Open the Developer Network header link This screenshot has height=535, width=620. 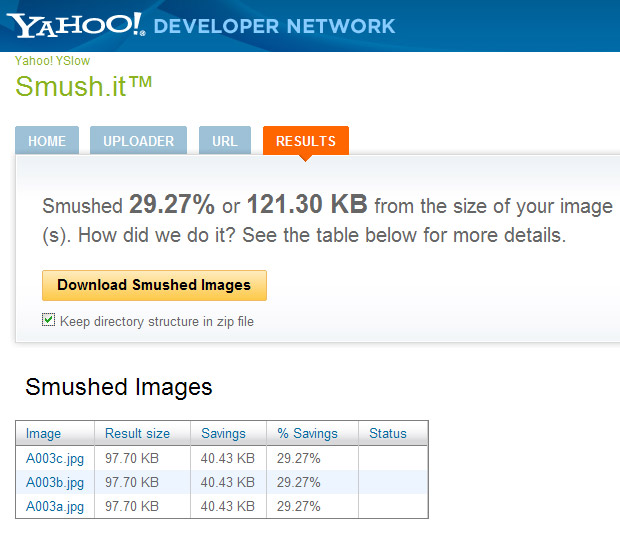(274, 26)
